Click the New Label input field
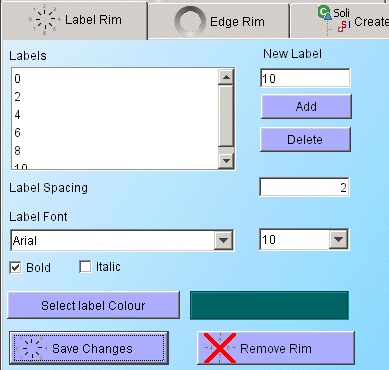Screen dimensions: 389x370 [305, 79]
